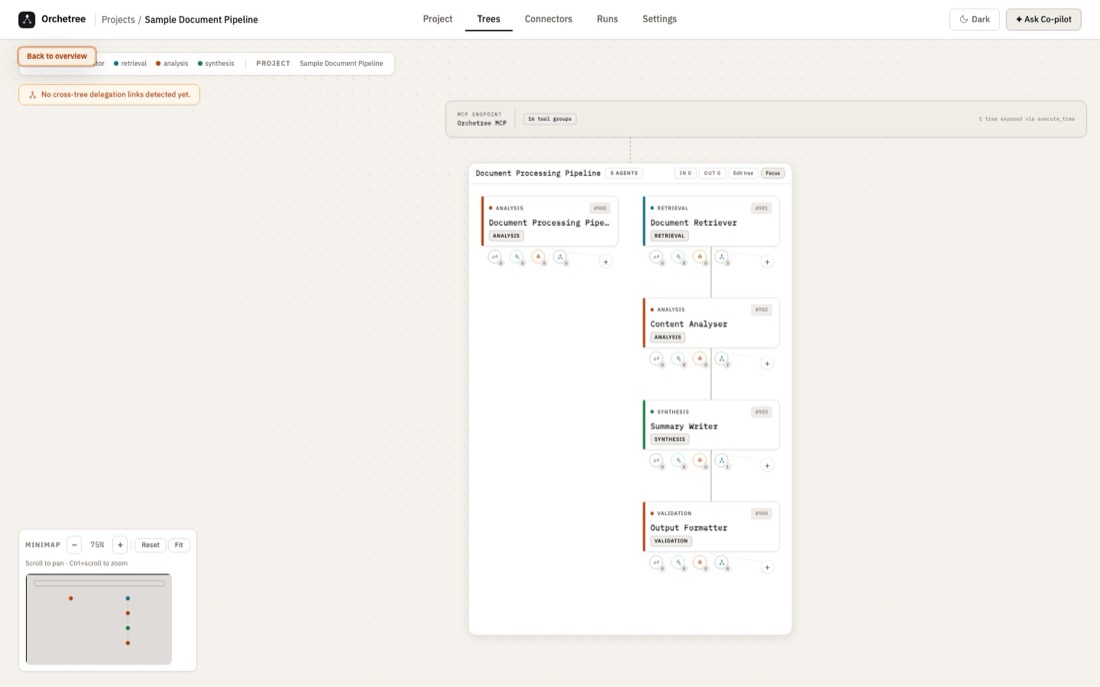Click the no cross-tree delegation links notice
This screenshot has height=687, width=1100.
109,95
